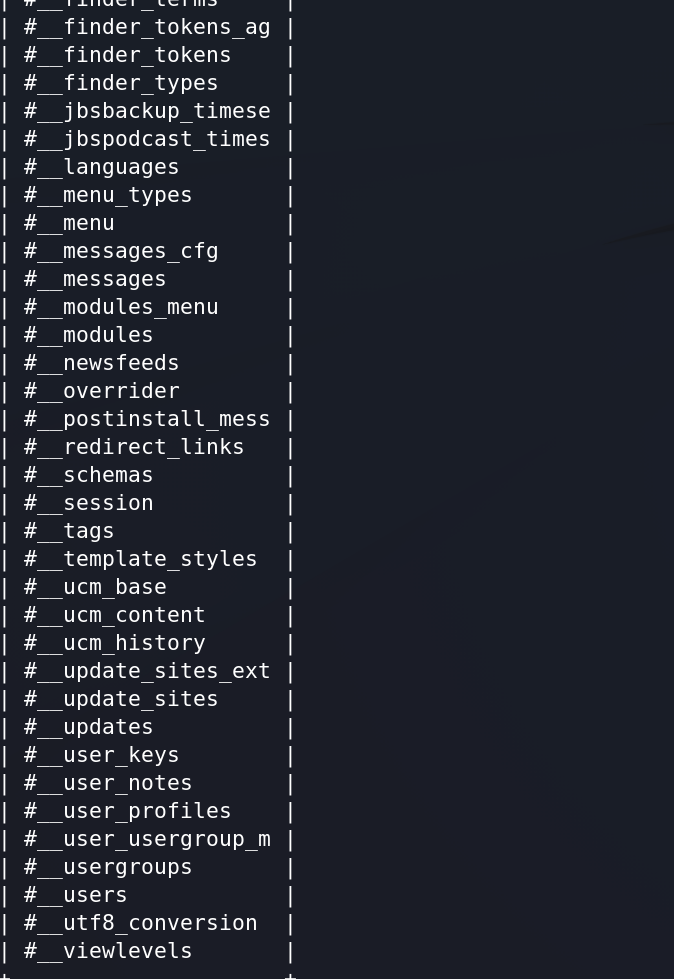Click the #__jbspodcast_times entry

coord(147,139)
